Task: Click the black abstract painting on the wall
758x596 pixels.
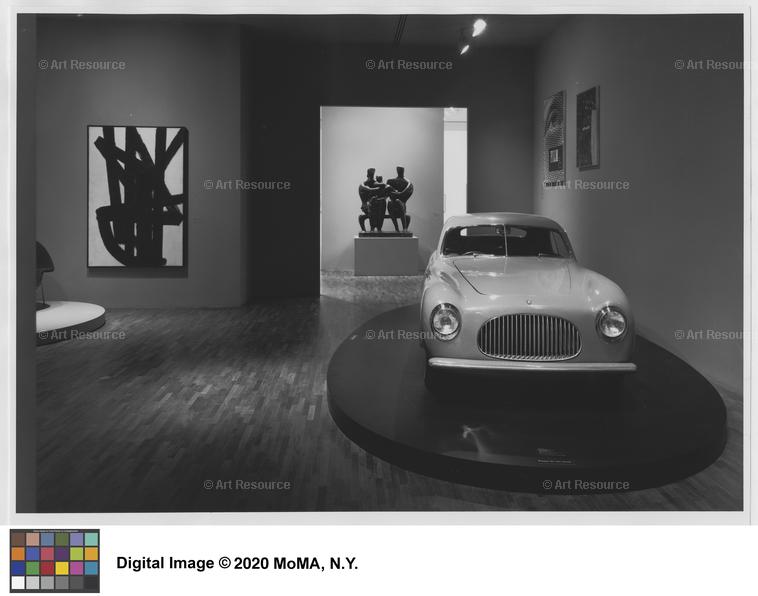Action: [x=137, y=196]
